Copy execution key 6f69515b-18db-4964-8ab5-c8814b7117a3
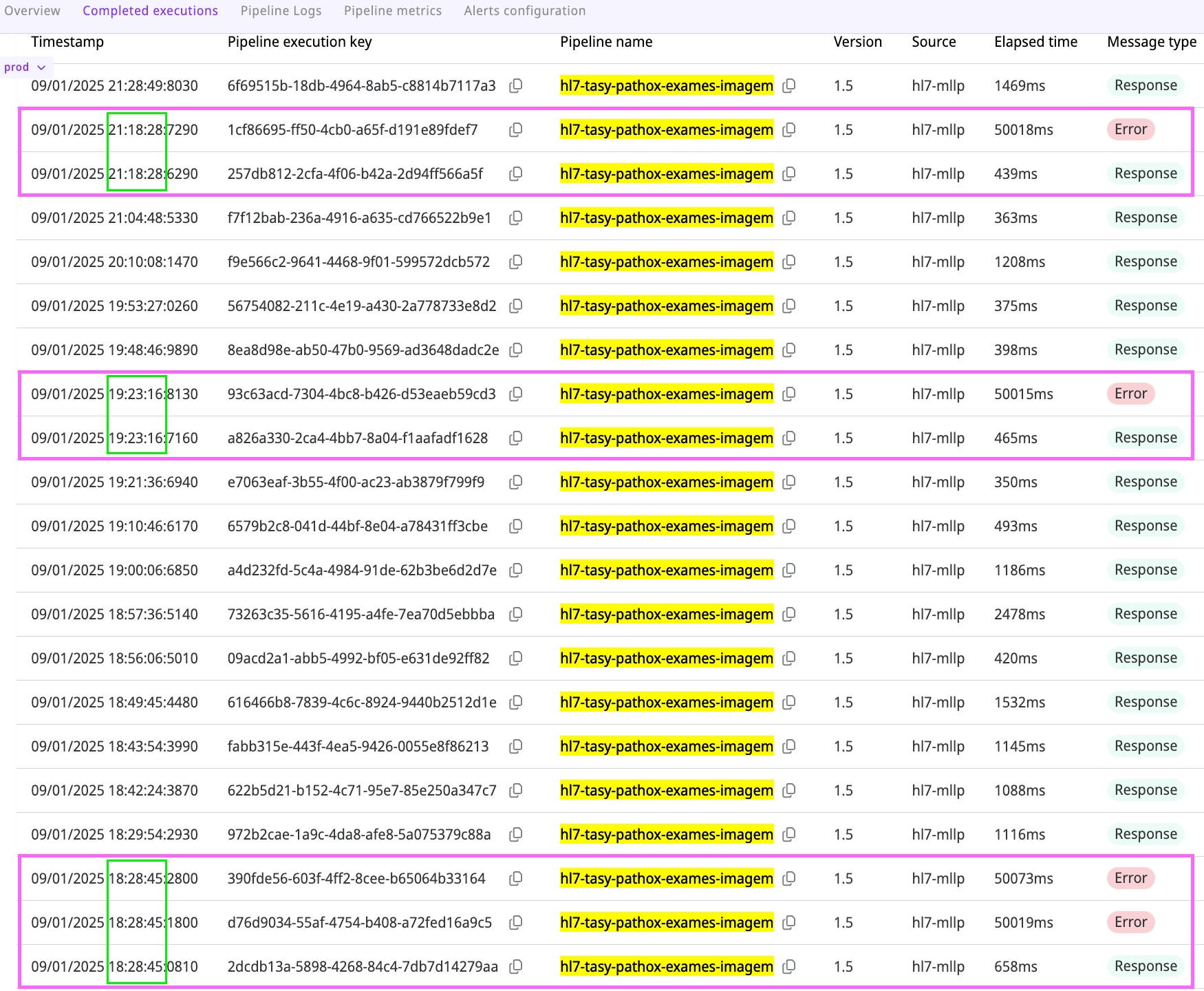This screenshot has height=991, width=1204. (x=515, y=86)
